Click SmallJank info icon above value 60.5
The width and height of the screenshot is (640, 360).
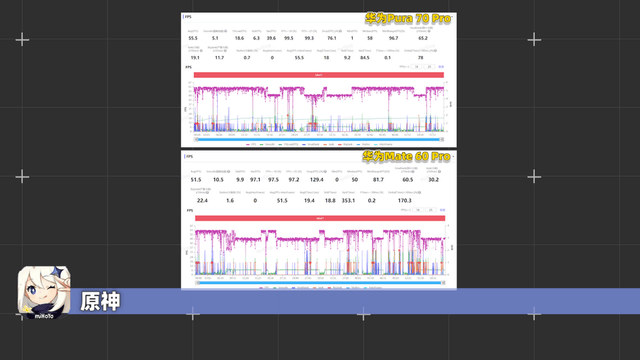pyautogui.click(x=413, y=171)
